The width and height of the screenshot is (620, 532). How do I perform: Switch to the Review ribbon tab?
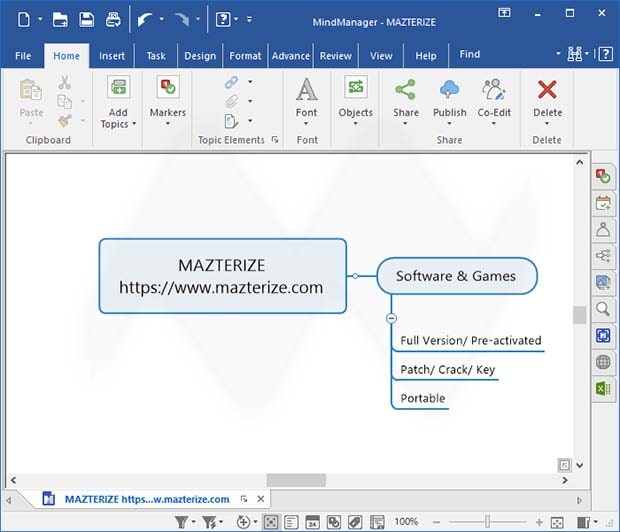tap(336, 56)
